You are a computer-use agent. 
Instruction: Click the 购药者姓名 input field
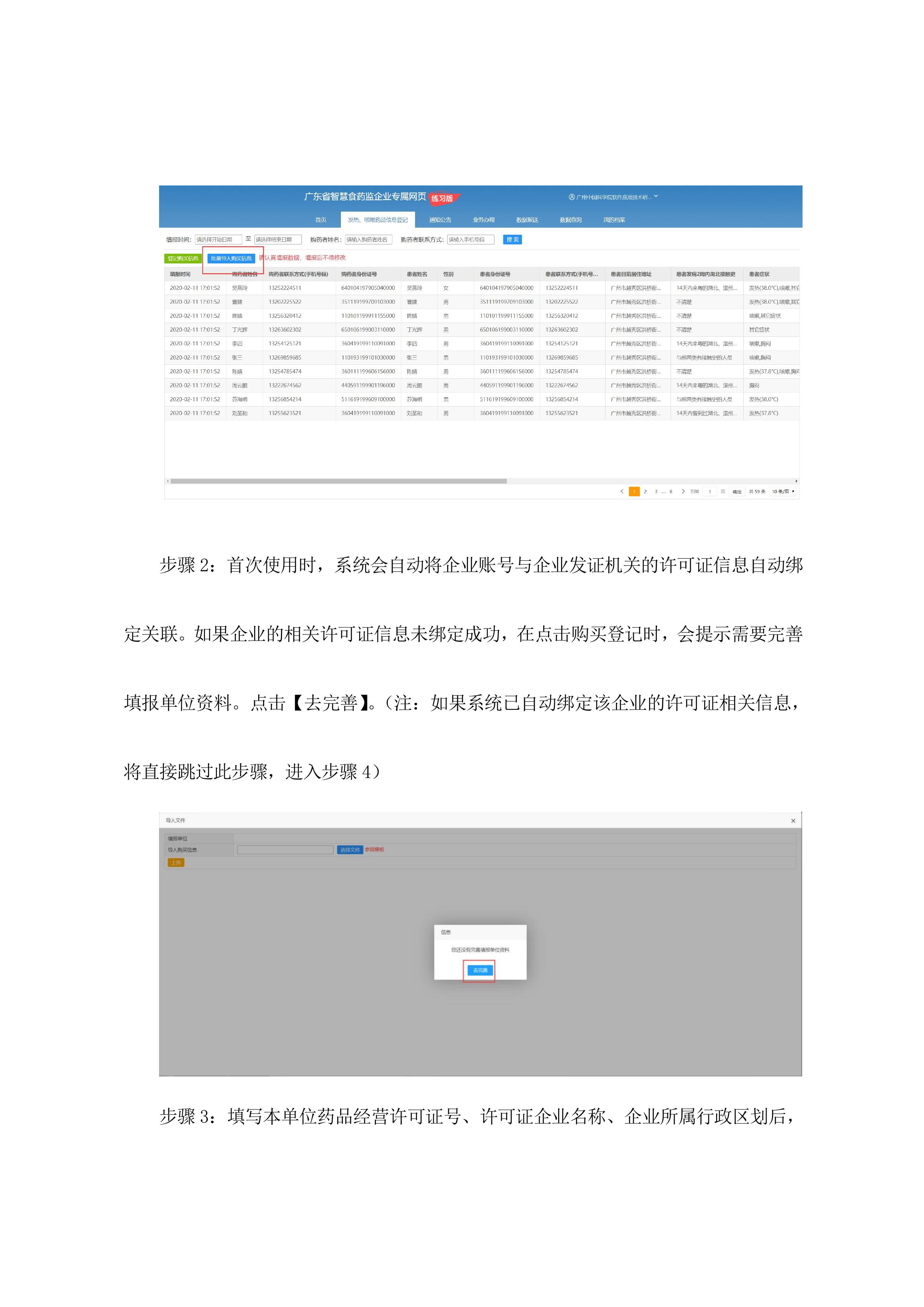368,240
